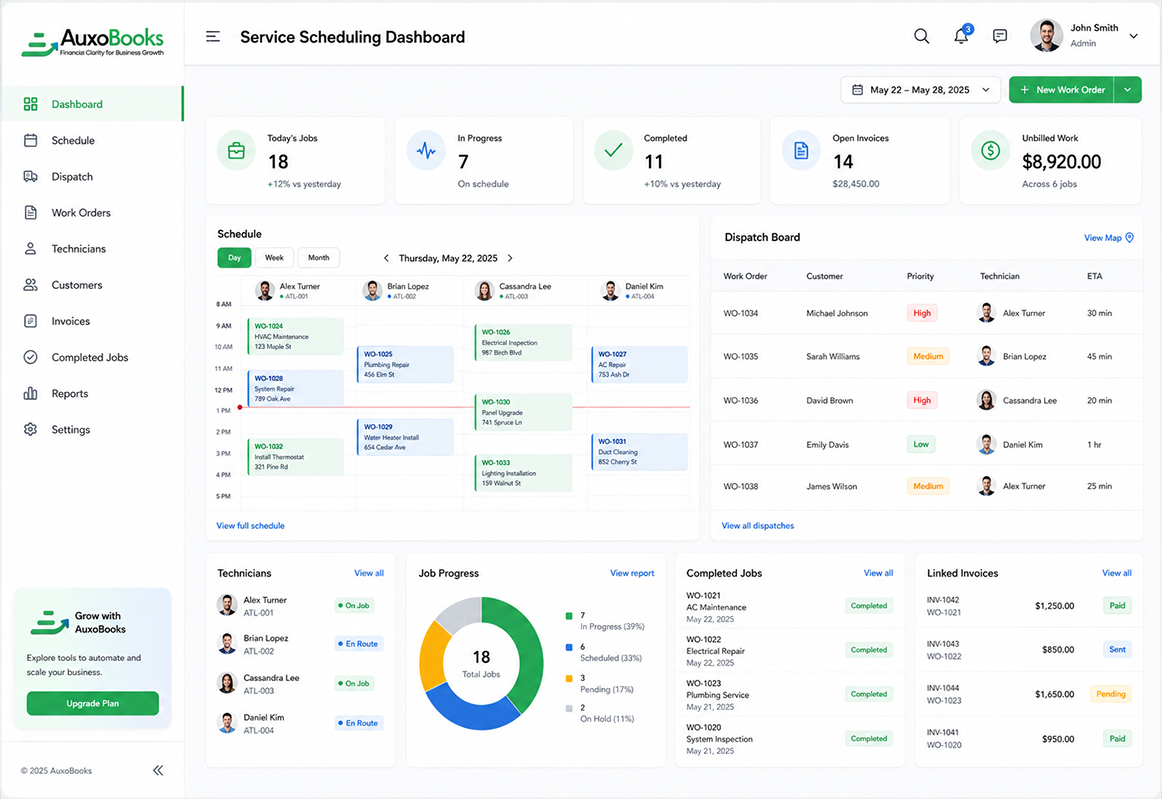Image resolution: width=1162 pixels, height=799 pixels.
Task: Click Completed checkmark card icon
Action: 614,150
